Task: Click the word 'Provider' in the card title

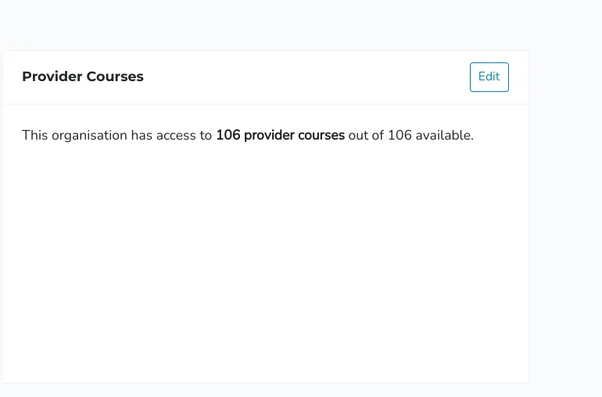Action: [x=52, y=76]
